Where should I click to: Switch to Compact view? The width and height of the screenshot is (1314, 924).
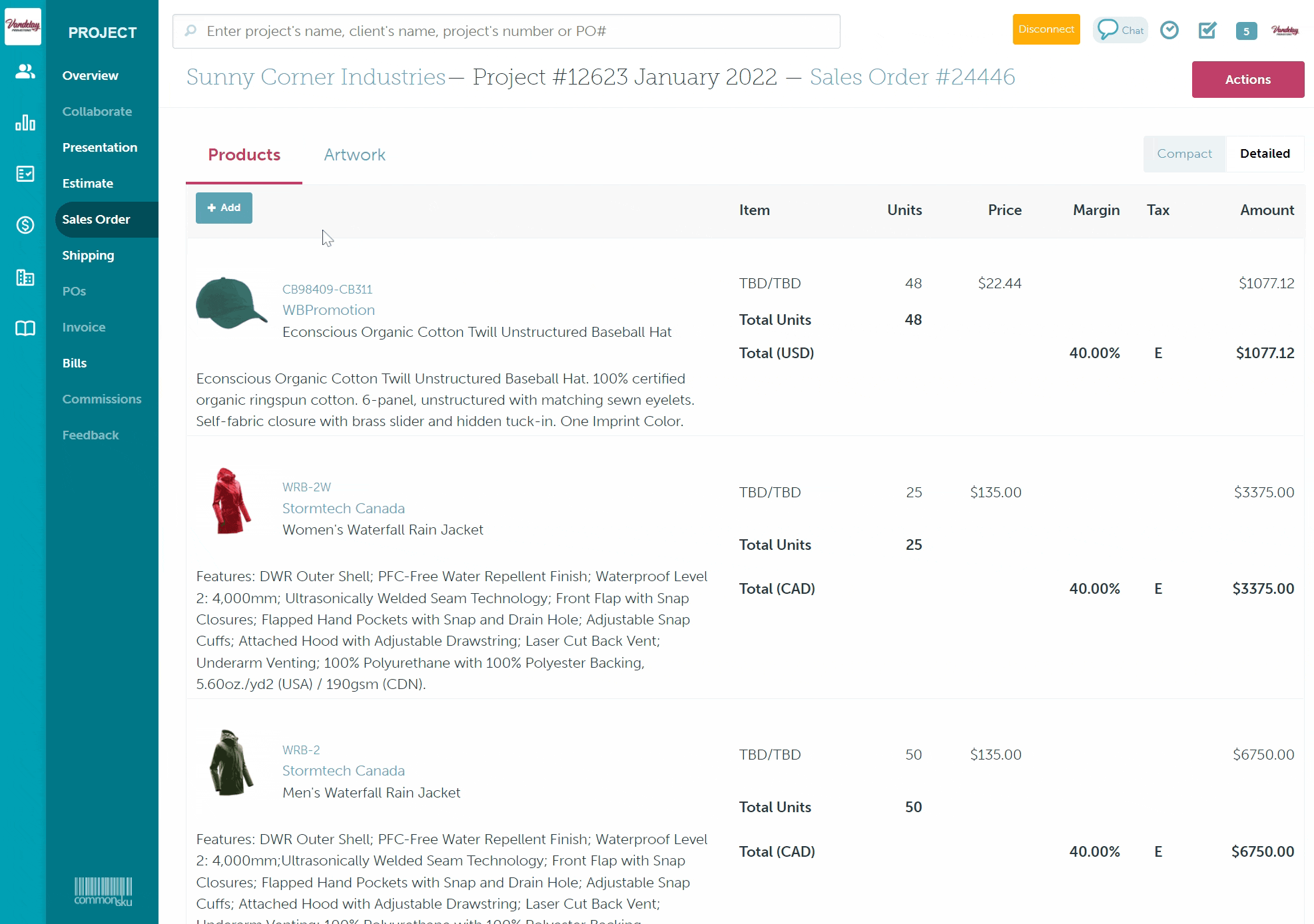[x=1183, y=154]
